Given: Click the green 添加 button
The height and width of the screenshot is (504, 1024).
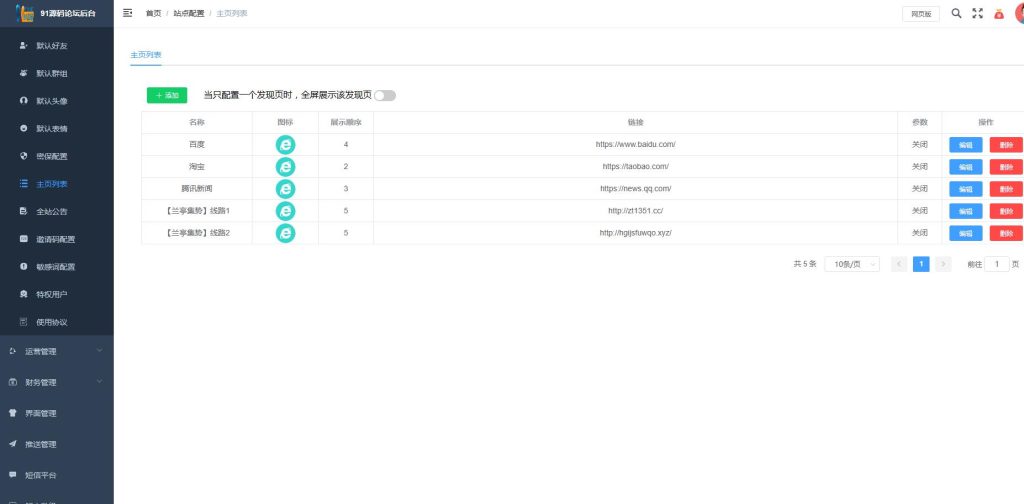Looking at the screenshot, I should click(167, 95).
